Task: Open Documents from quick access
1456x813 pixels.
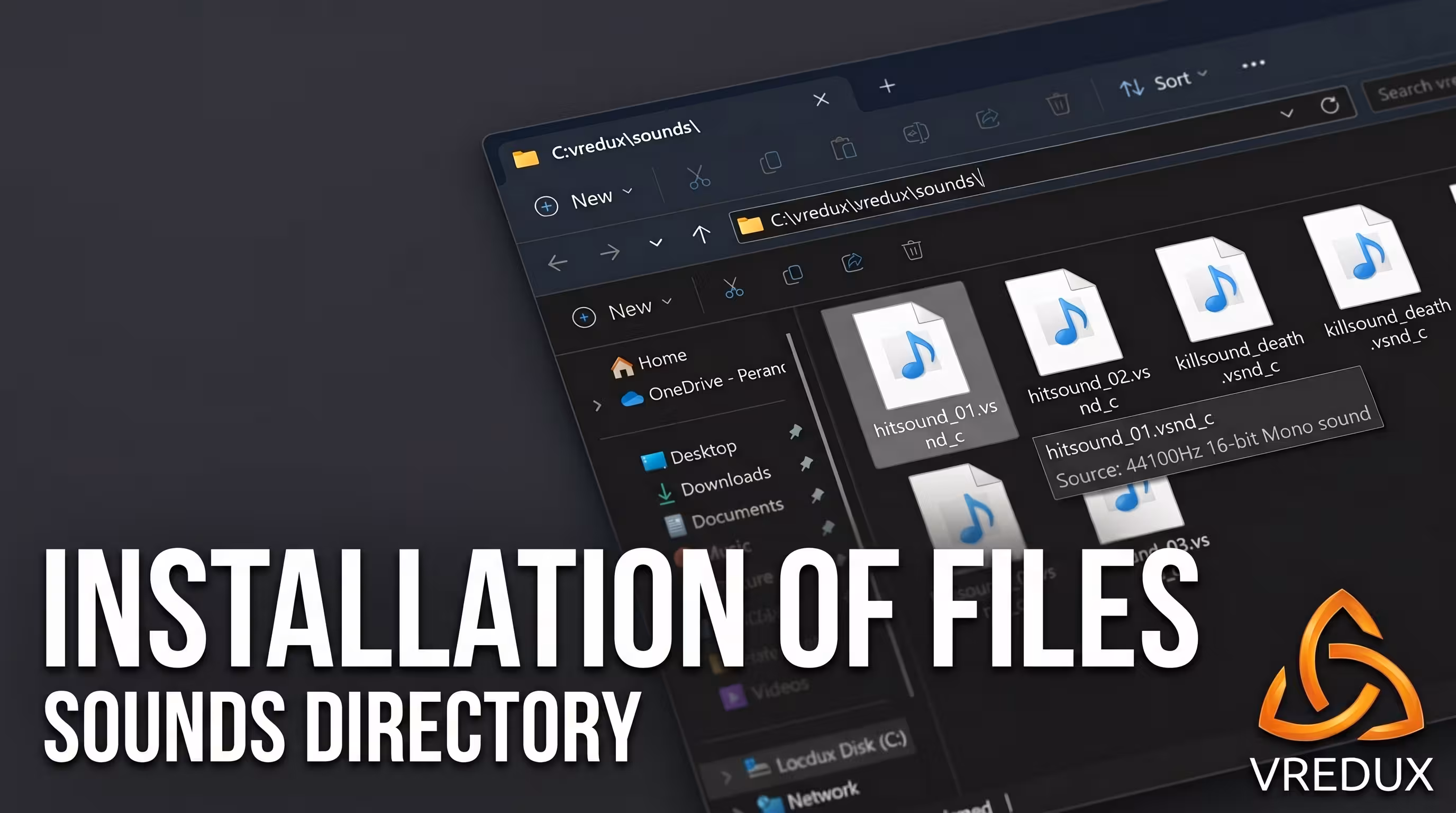Action: pos(725,516)
